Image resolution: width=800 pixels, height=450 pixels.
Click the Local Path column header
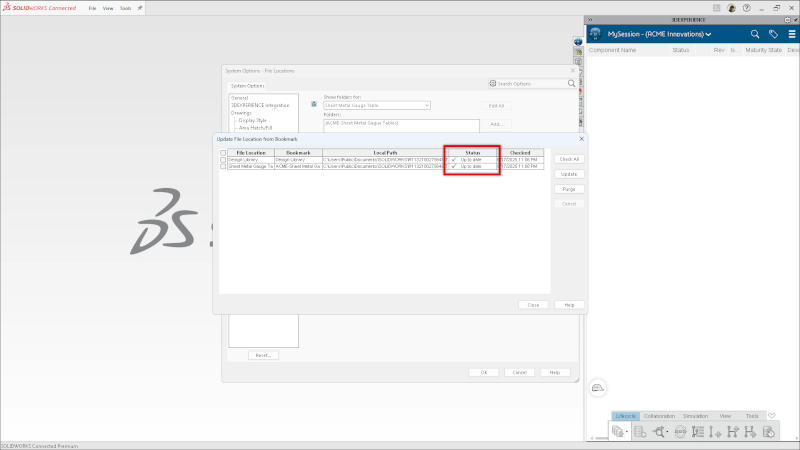click(x=385, y=153)
